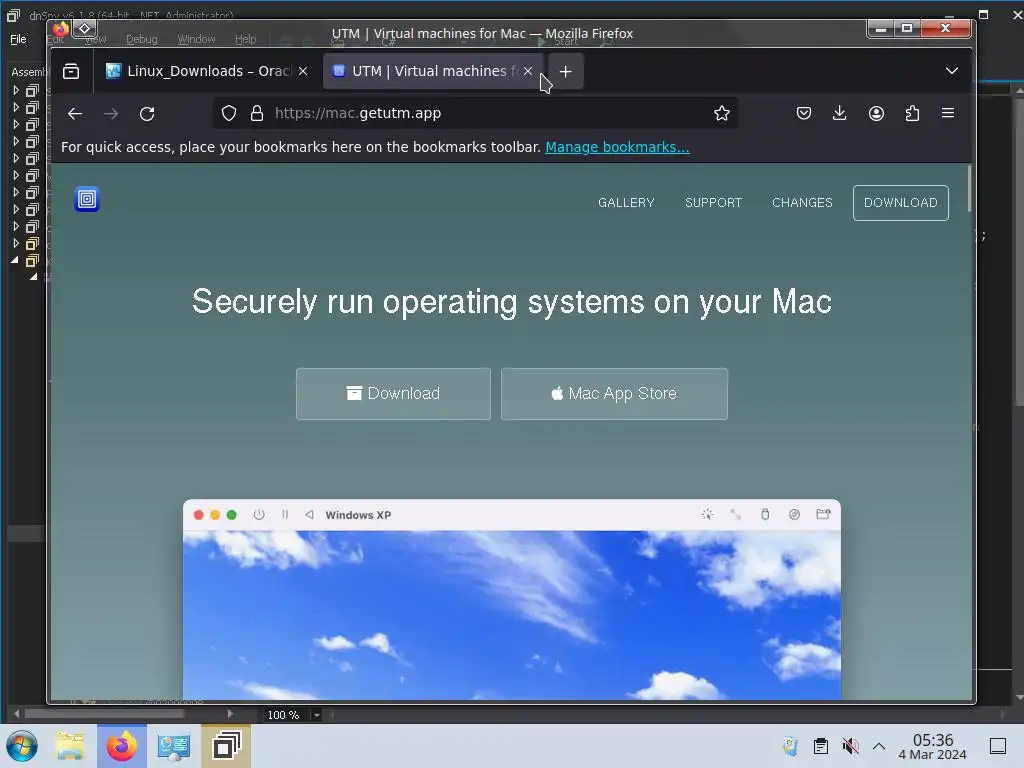Click the Mac App Store button

[614, 394]
